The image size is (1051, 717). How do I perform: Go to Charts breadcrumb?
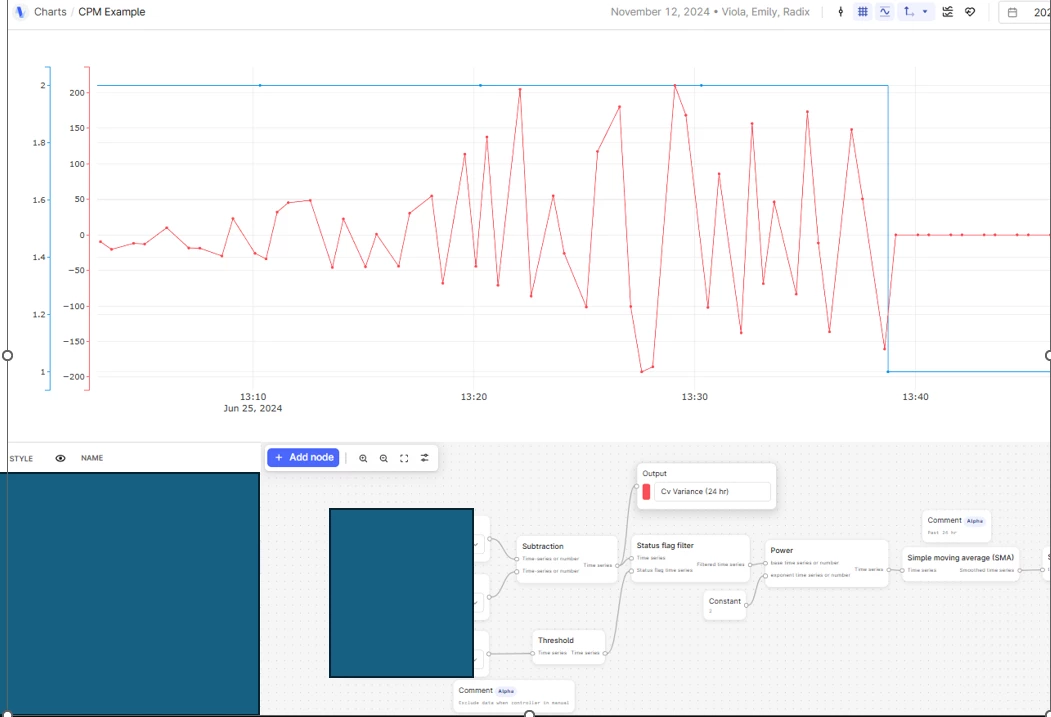click(50, 12)
